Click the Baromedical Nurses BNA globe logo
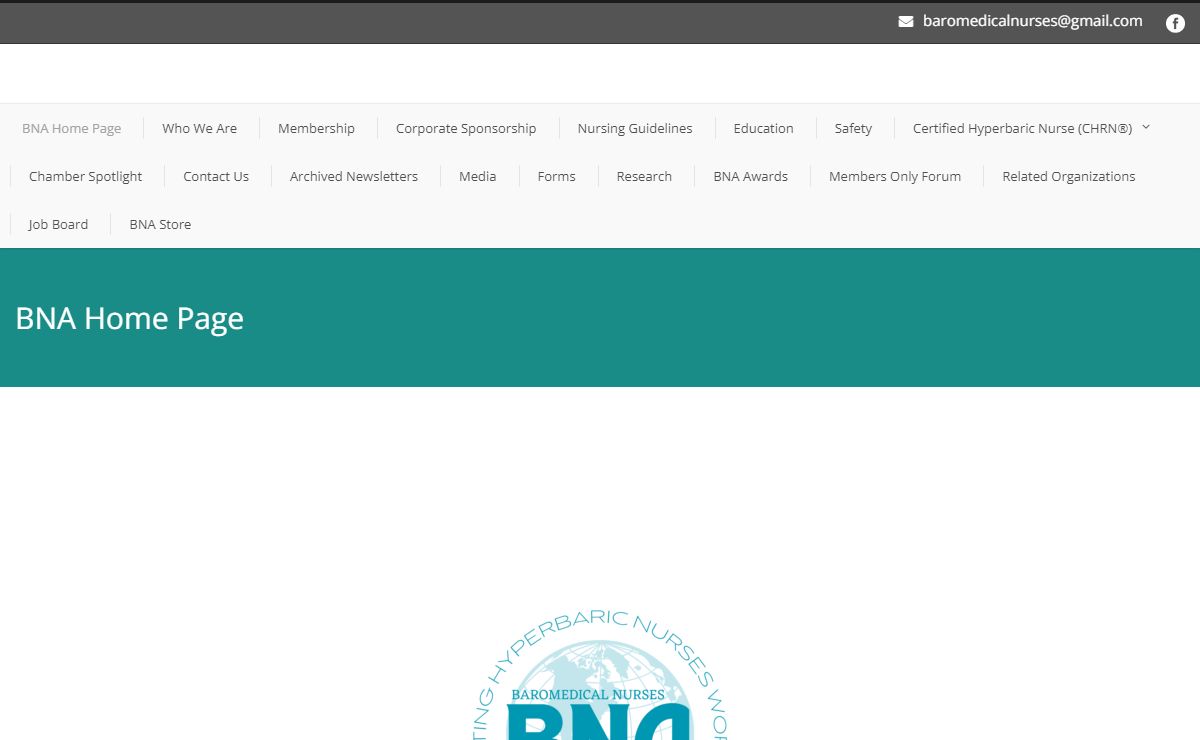 [599, 675]
